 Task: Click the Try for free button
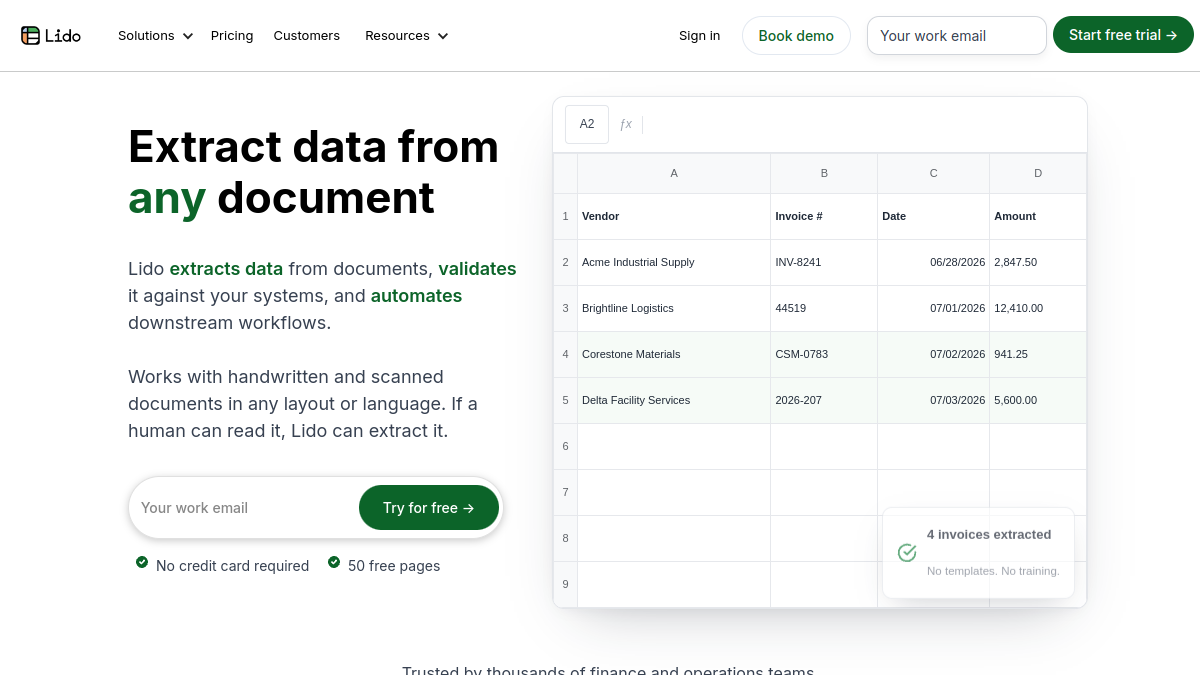pyautogui.click(x=429, y=508)
